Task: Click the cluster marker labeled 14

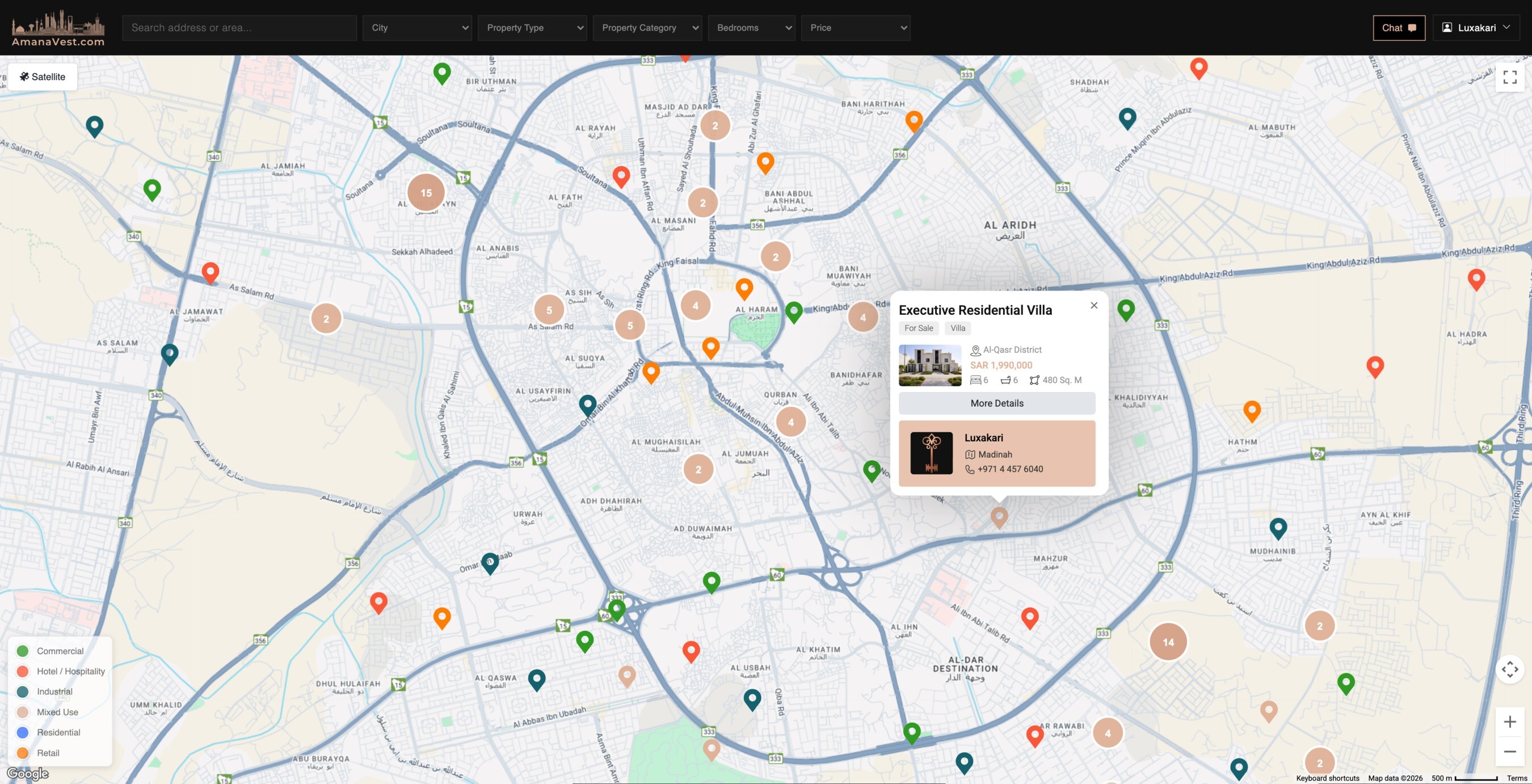Action: [1168, 642]
